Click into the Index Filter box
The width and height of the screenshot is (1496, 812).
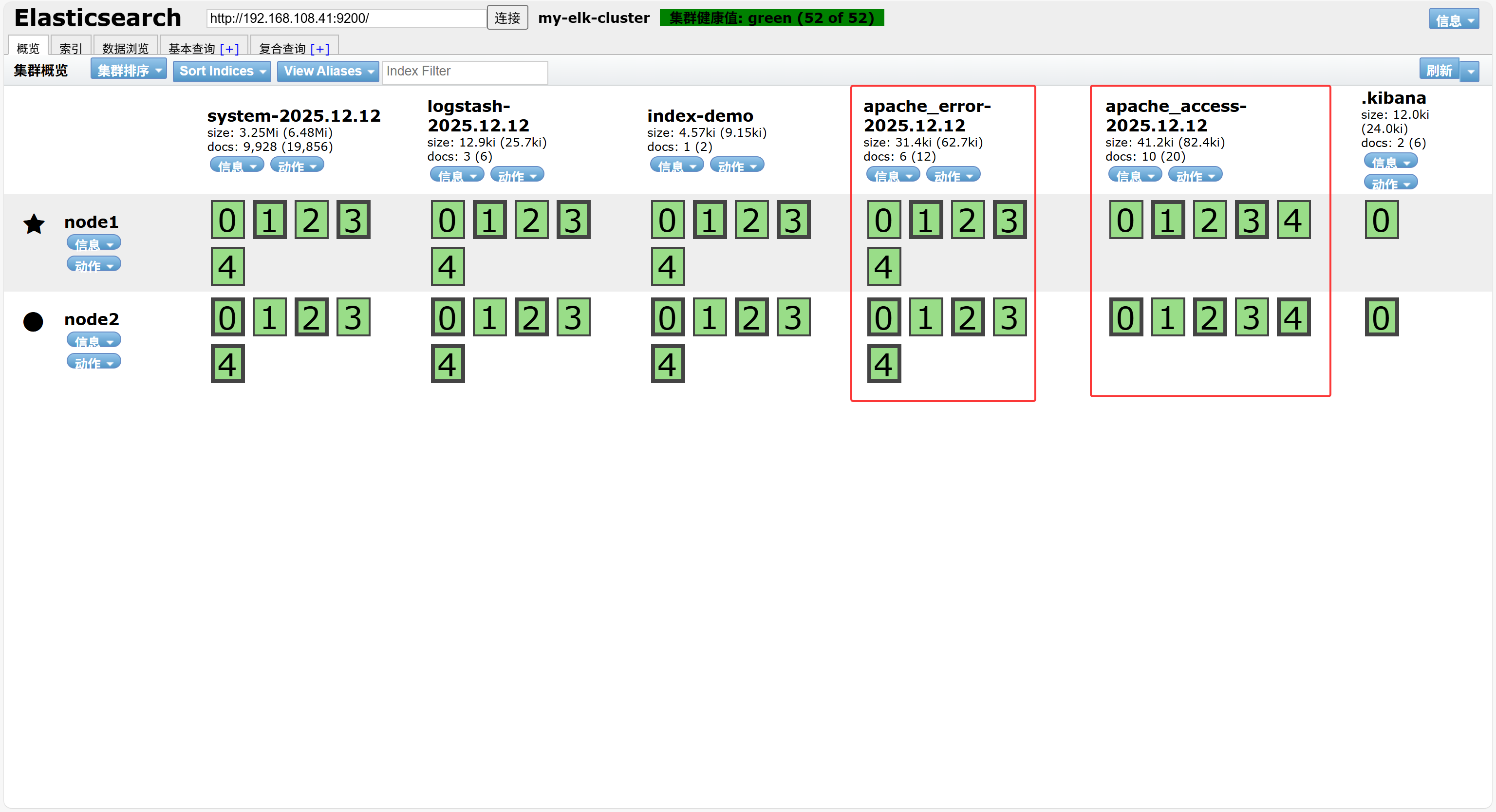click(465, 72)
